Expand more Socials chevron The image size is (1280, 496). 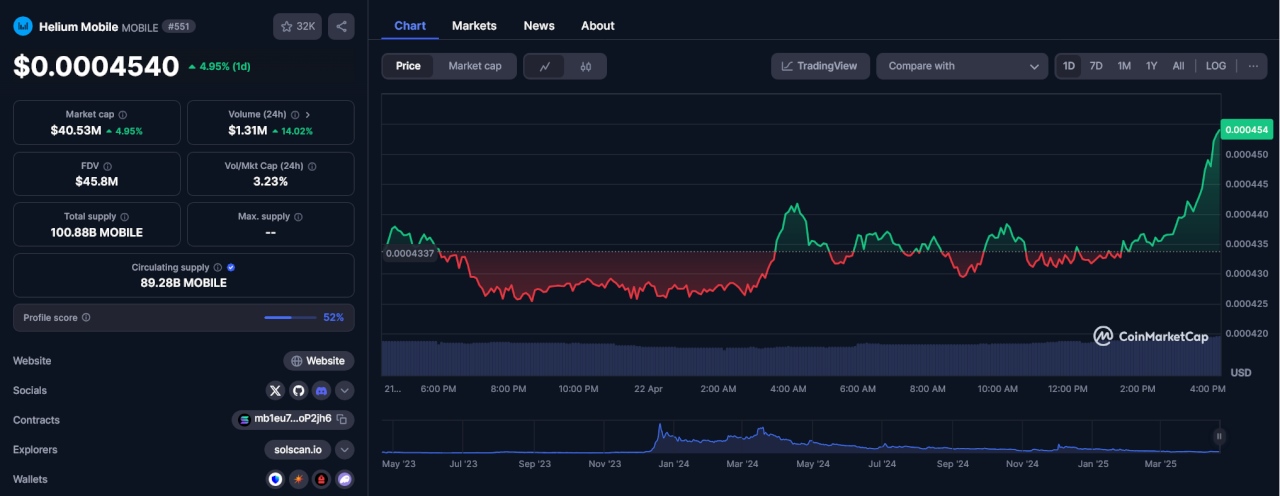click(x=345, y=390)
